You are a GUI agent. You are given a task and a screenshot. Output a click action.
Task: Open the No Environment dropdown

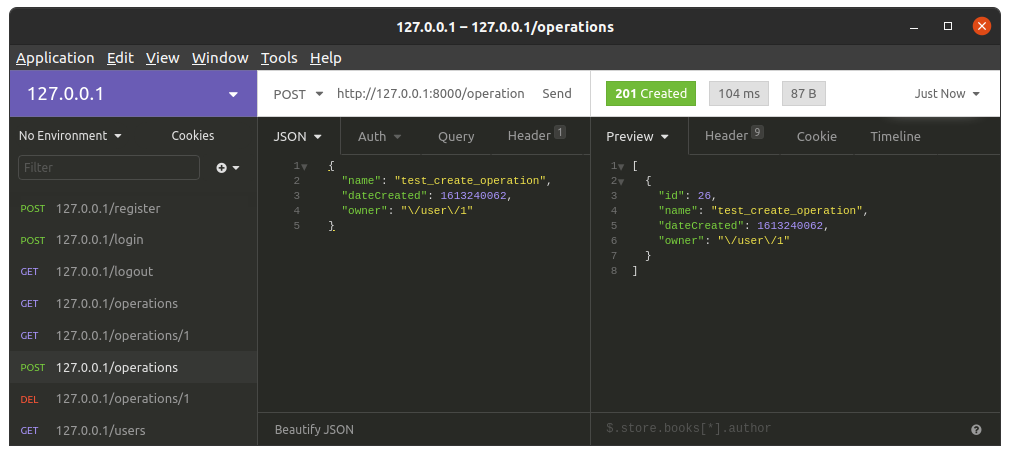[x=70, y=136]
